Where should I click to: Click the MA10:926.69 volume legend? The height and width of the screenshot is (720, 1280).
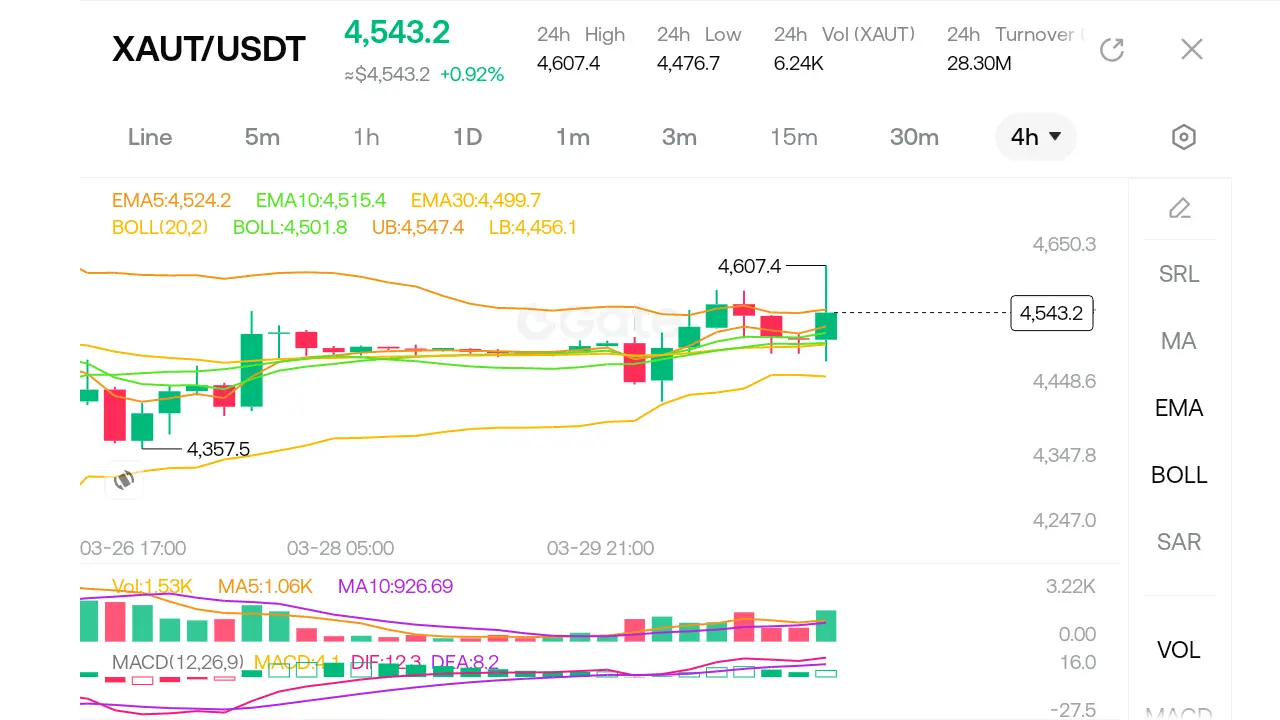[395, 586]
